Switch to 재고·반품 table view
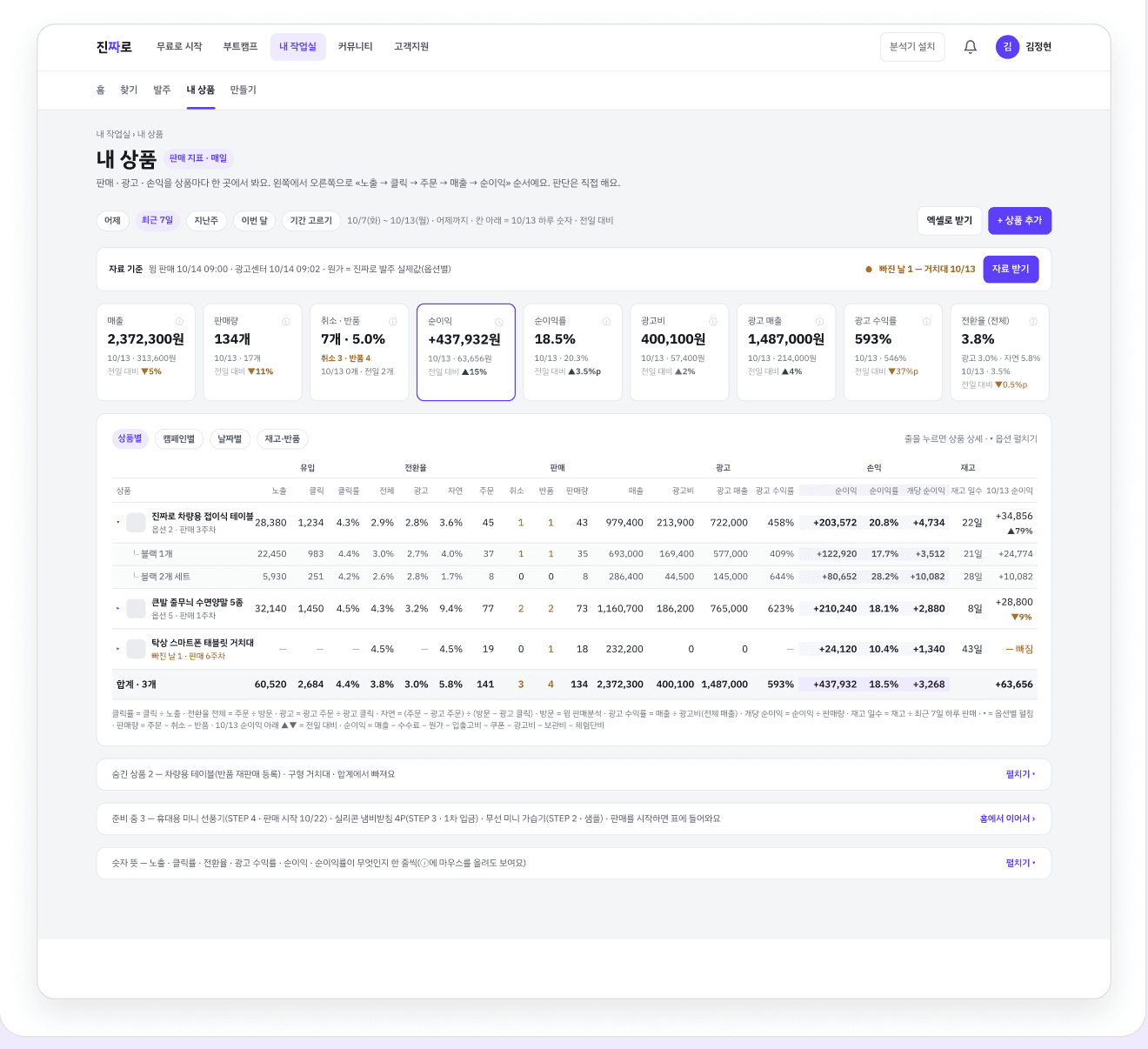 [283, 439]
